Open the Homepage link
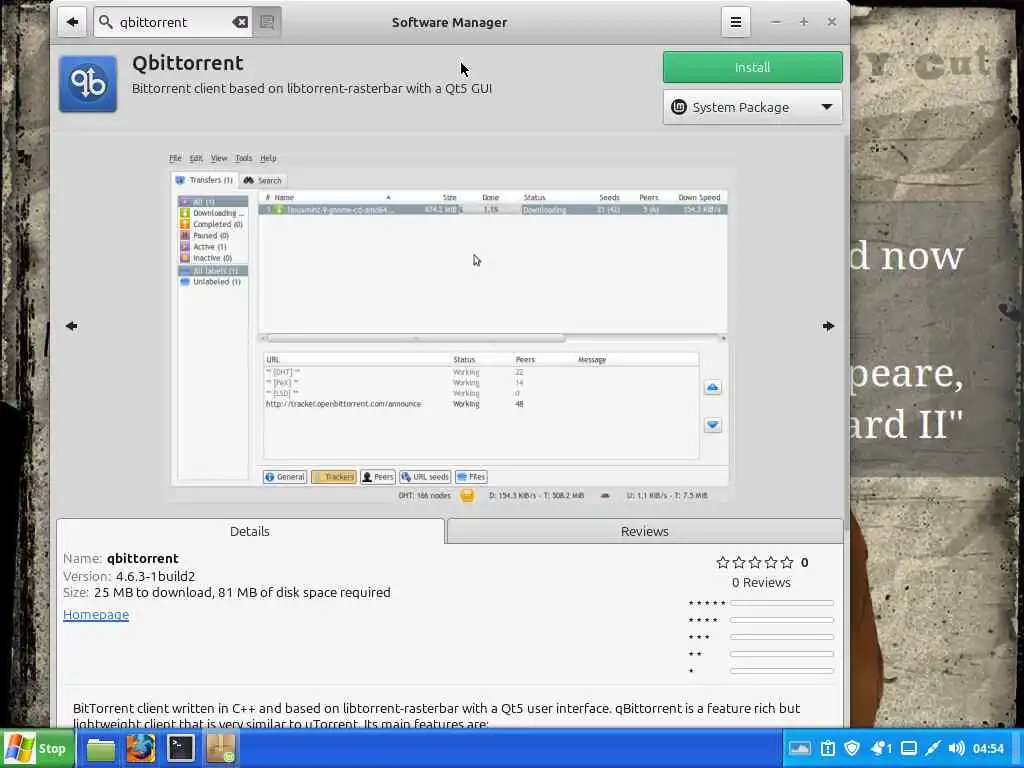This screenshot has width=1024, height=768. pyautogui.click(x=96, y=615)
